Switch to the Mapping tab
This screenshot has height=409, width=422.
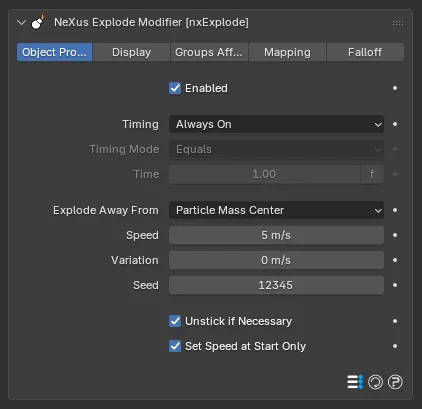[x=287, y=52]
